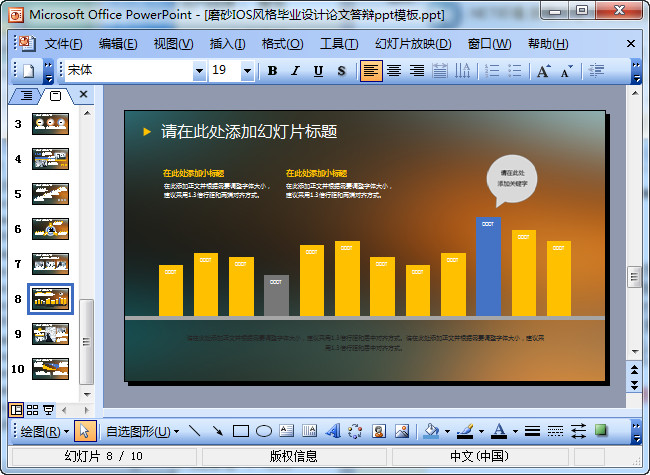The image size is (650, 475).
Task: Switch to the Outline tab
Action: [26, 96]
